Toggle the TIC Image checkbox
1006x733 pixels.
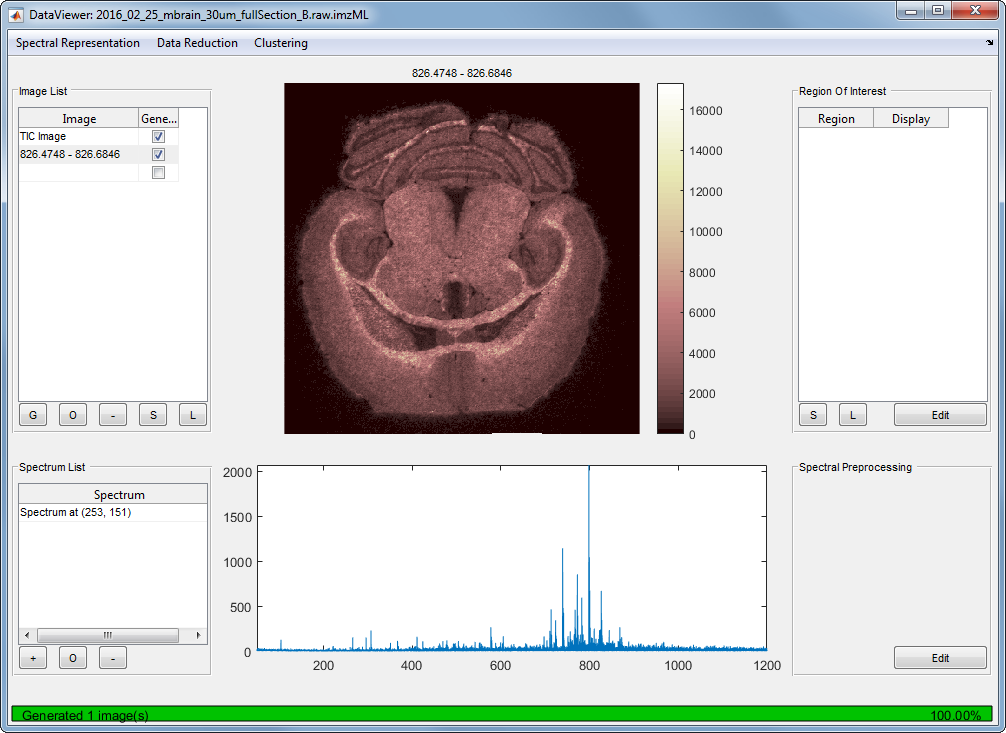158,136
